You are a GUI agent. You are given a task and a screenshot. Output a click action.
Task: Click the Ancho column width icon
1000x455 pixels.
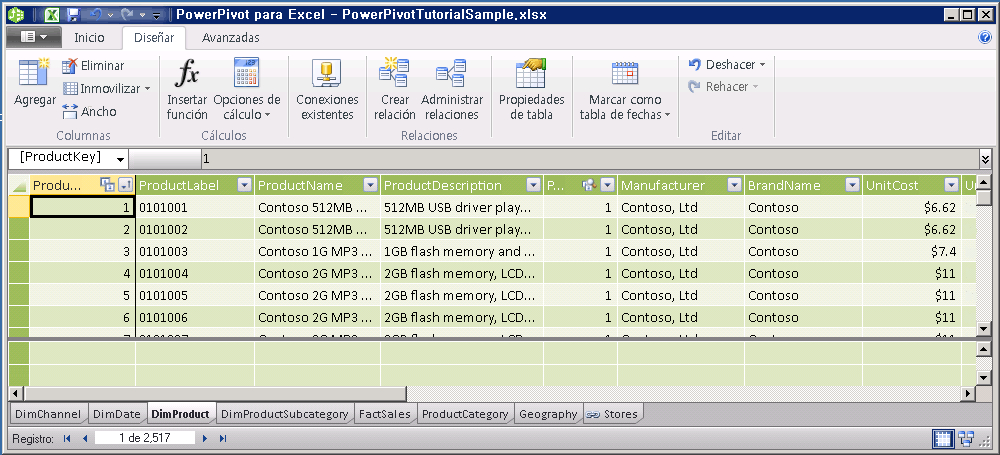coord(71,112)
